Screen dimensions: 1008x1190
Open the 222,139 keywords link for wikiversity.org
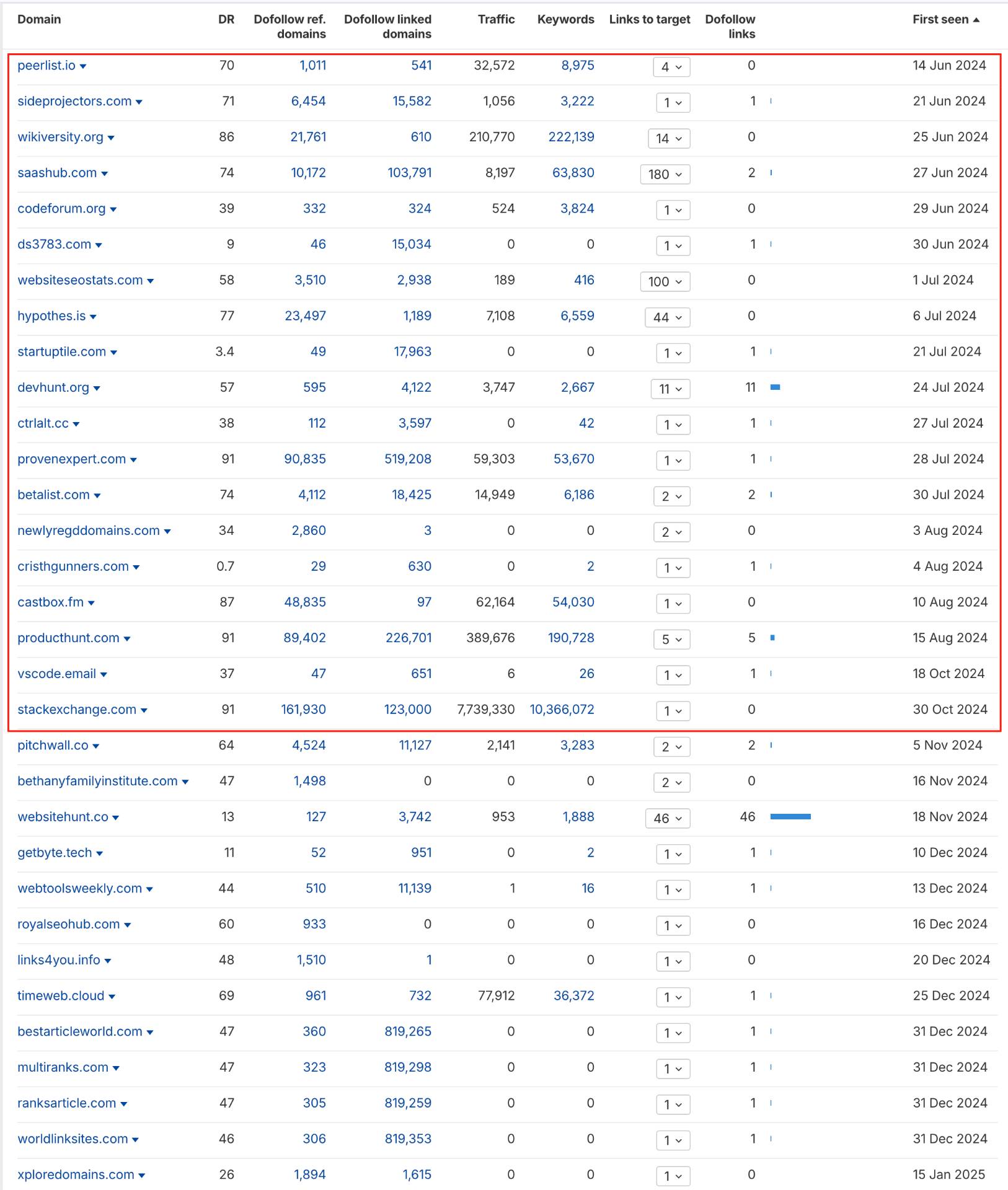pos(571,137)
